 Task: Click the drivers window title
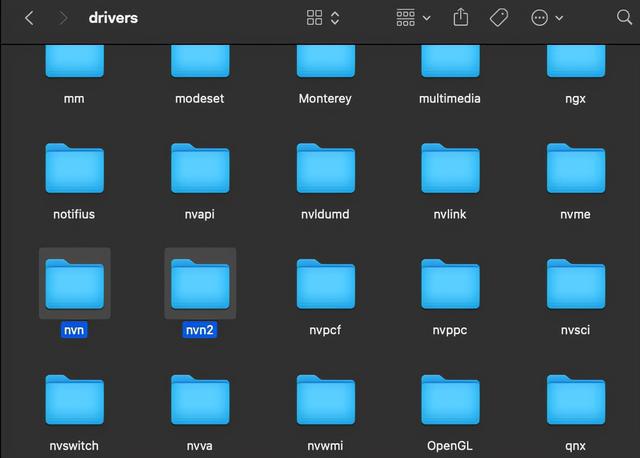tap(113, 18)
